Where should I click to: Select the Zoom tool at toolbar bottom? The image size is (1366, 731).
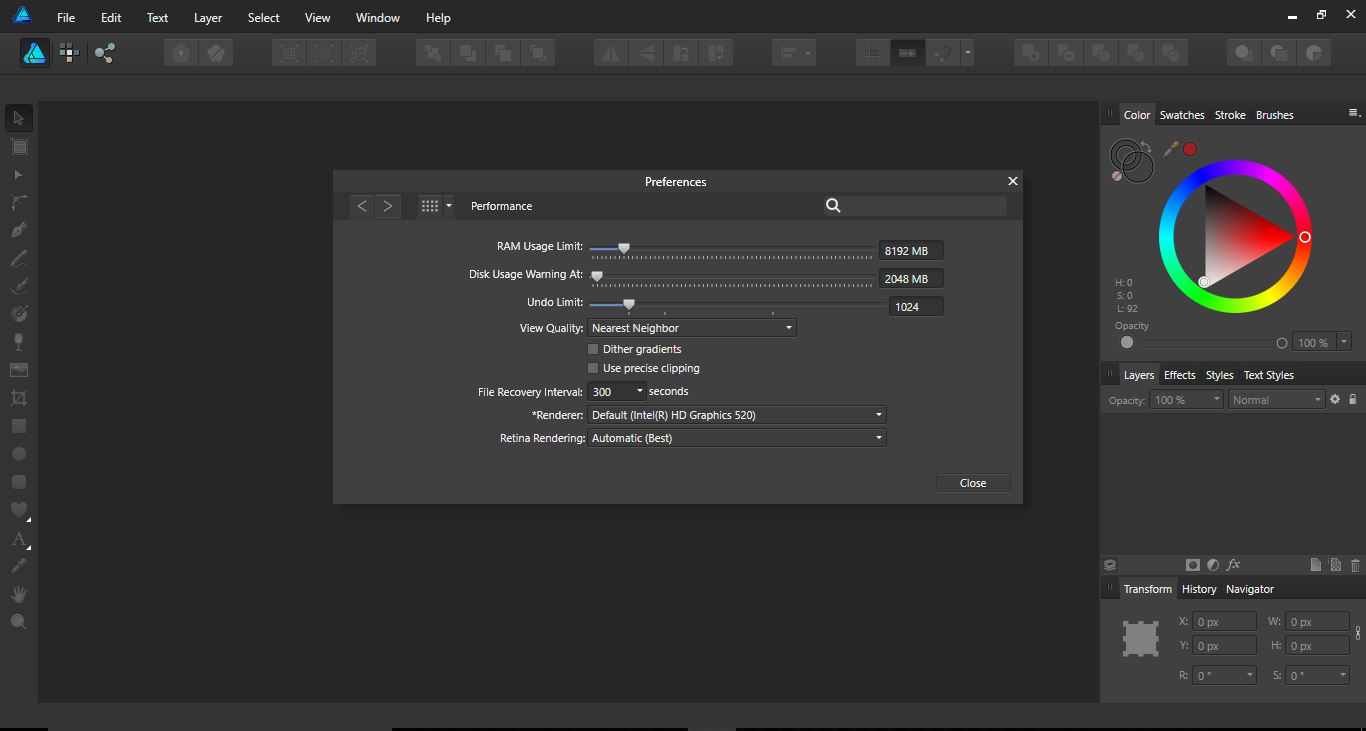[18, 621]
